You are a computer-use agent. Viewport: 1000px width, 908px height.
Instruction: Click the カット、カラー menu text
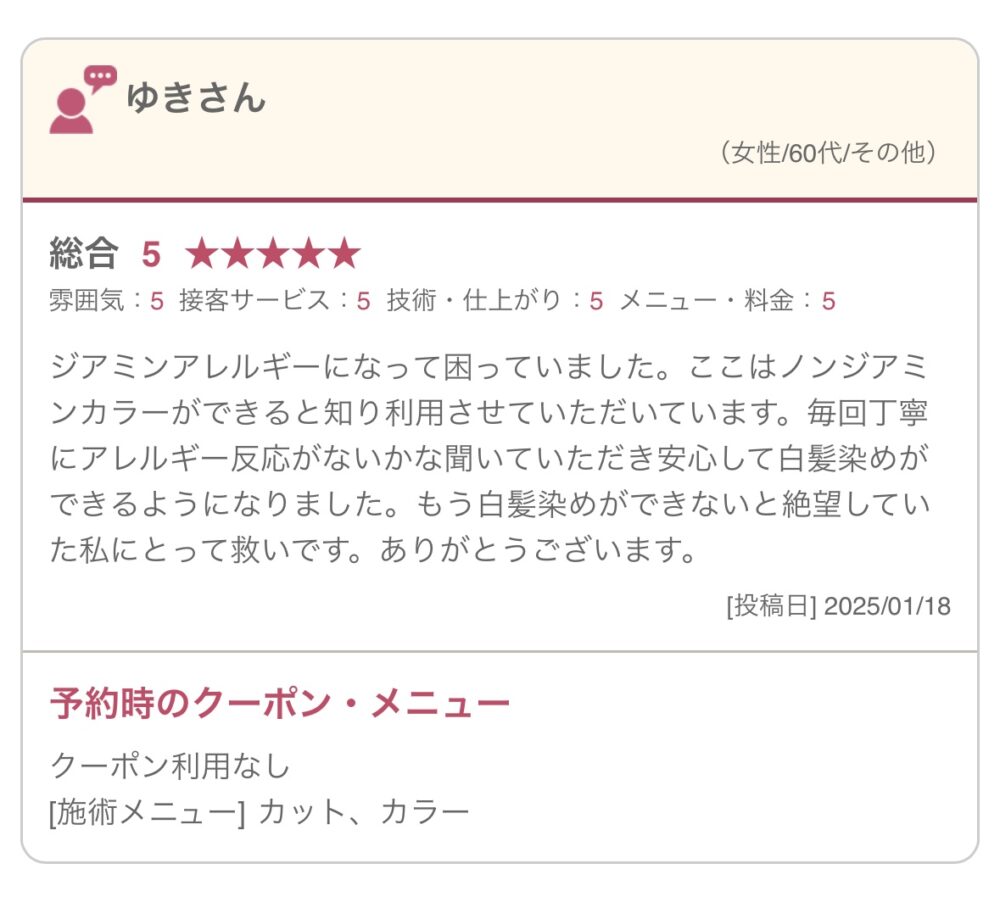(x=364, y=811)
